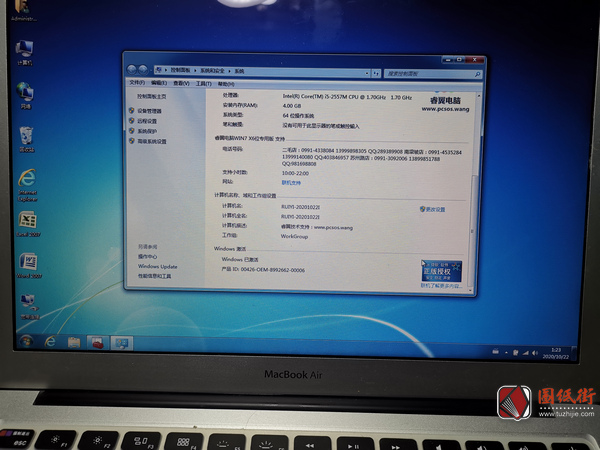Click the www.pcsos.wang logo text

tap(445, 109)
